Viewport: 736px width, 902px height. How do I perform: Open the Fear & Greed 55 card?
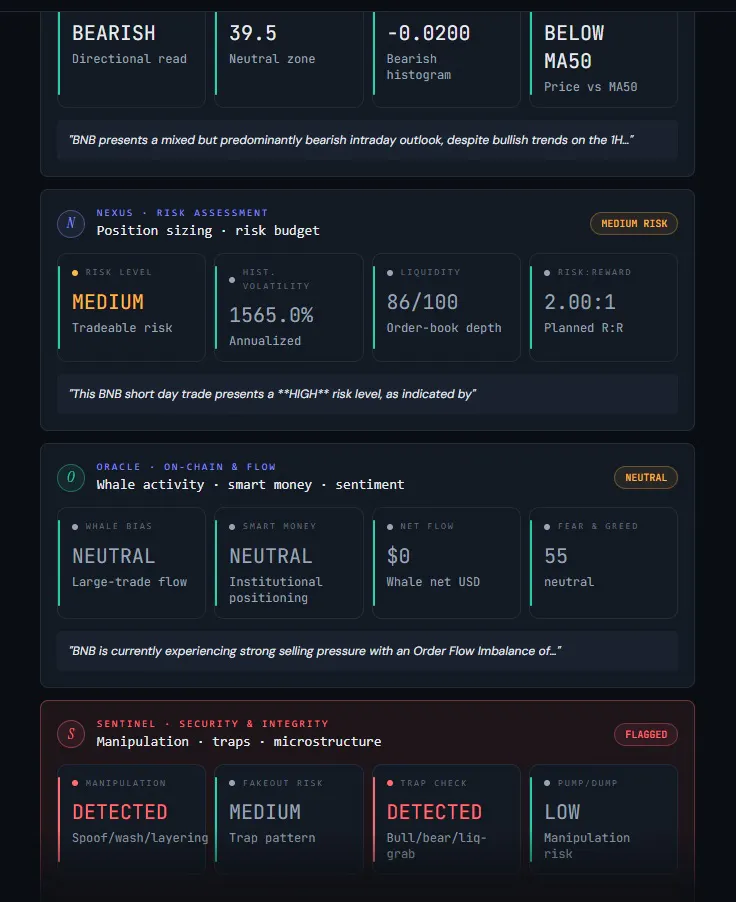point(603,563)
